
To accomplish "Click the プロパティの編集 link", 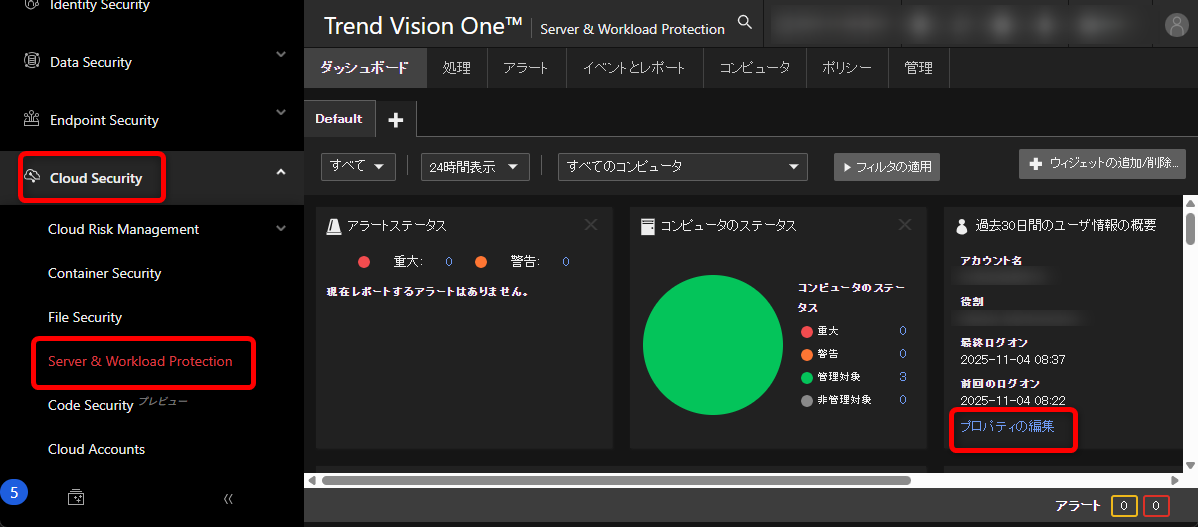I will pyautogui.click(x=1008, y=426).
